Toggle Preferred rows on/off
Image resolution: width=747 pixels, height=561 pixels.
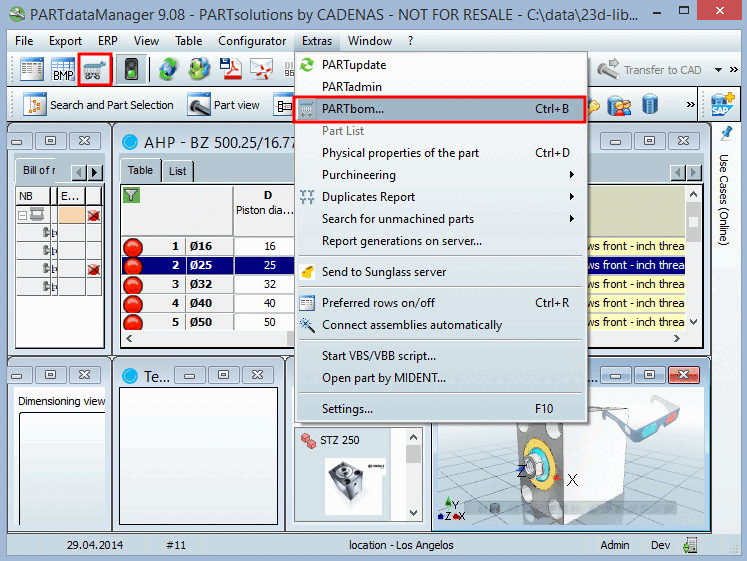pyautogui.click(x=440, y=303)
